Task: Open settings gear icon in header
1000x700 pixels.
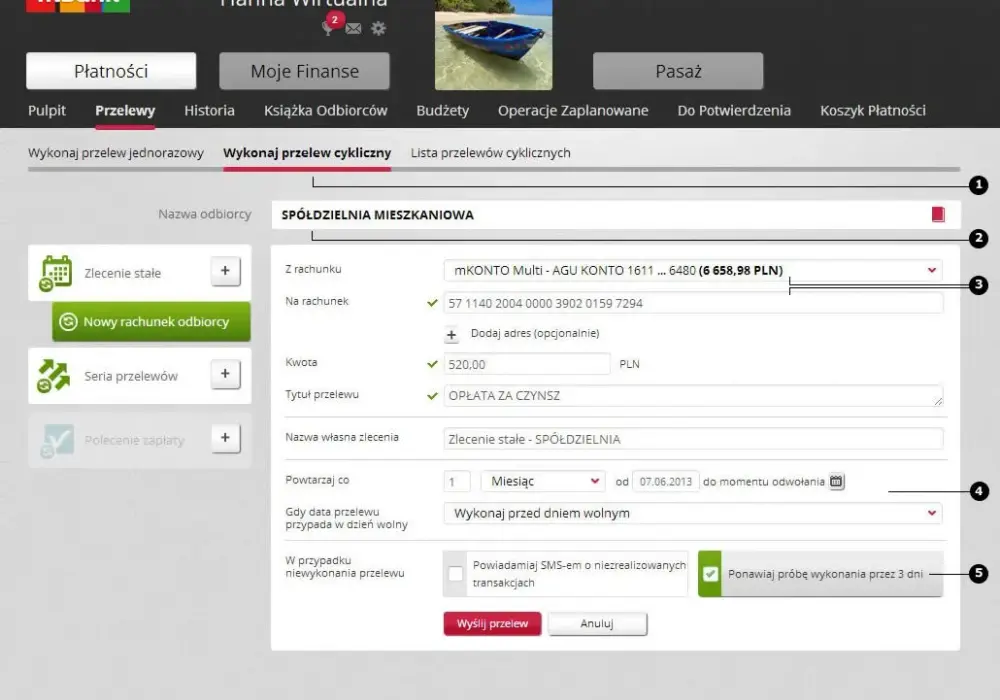Action: tap(378, 28)
